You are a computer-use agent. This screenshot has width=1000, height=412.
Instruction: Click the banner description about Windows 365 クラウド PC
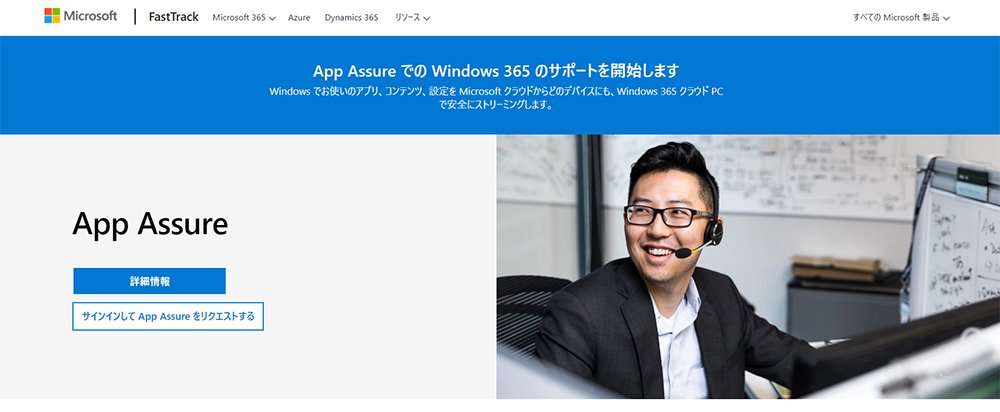point(496,98)
